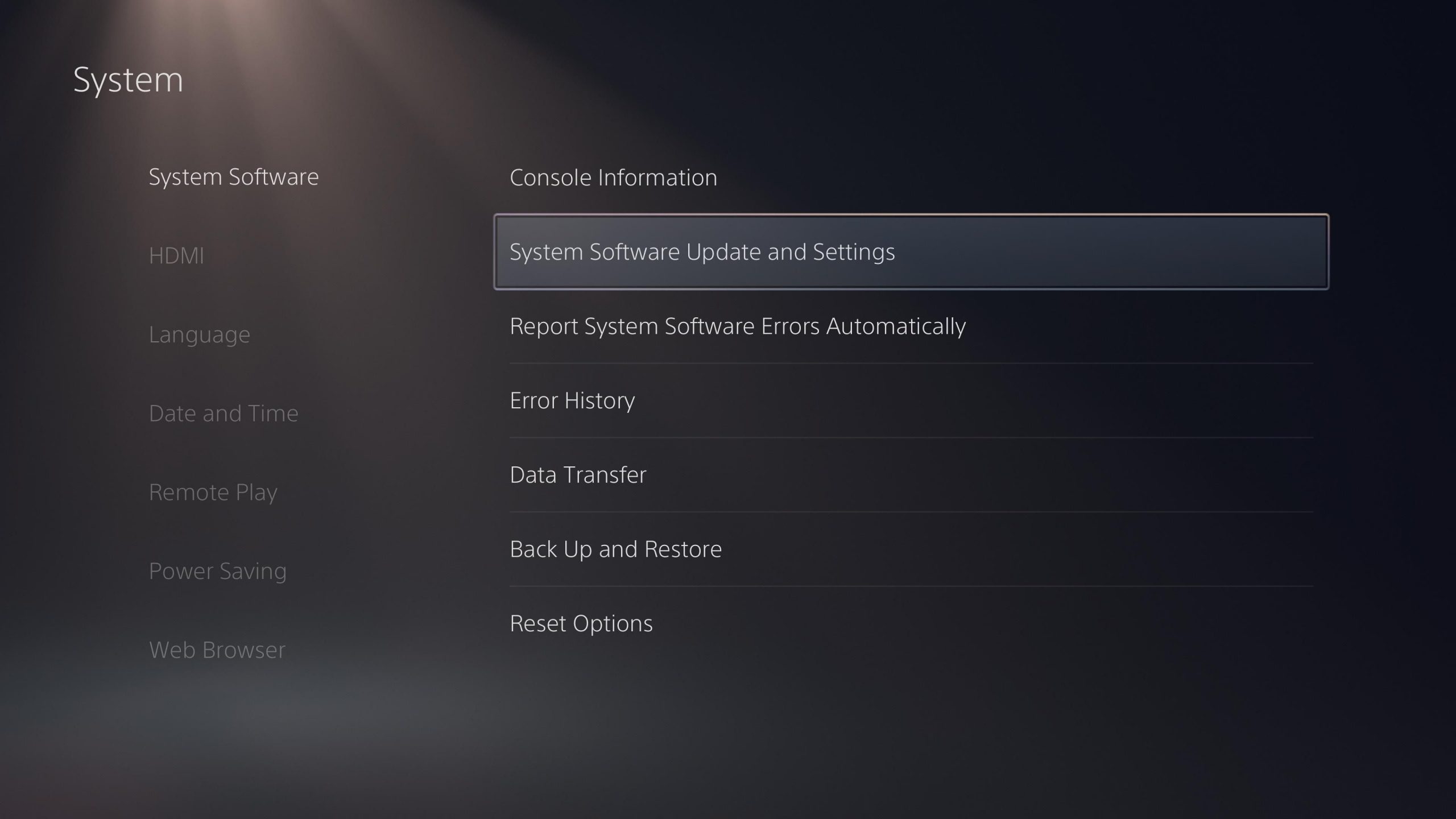
Task: Open the Power Saving category
Action: (217, 571)
